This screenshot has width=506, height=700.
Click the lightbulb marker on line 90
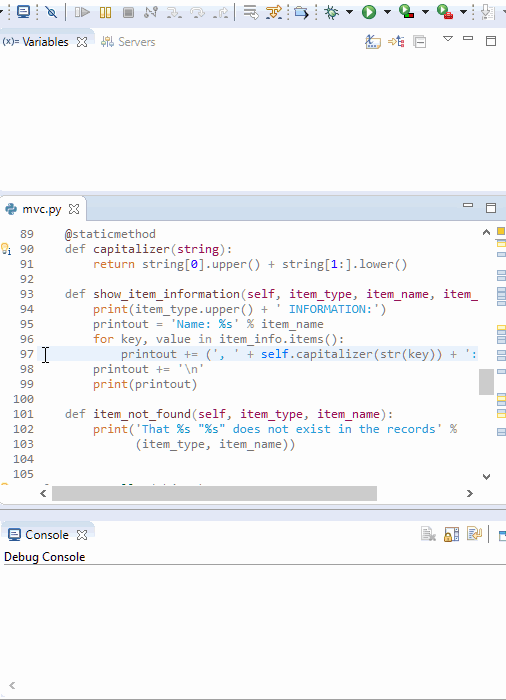6,249
